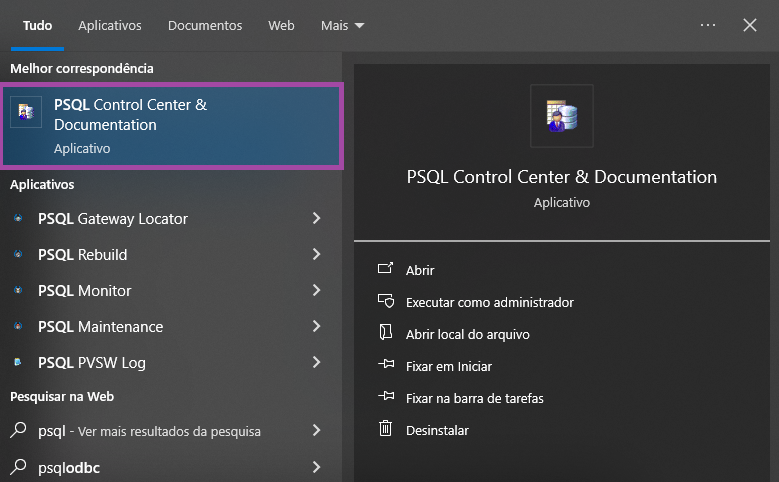The image size is (779, 482).
Task: Click the PSQL Monitor app icon
Action: click(x=18, y=290)
